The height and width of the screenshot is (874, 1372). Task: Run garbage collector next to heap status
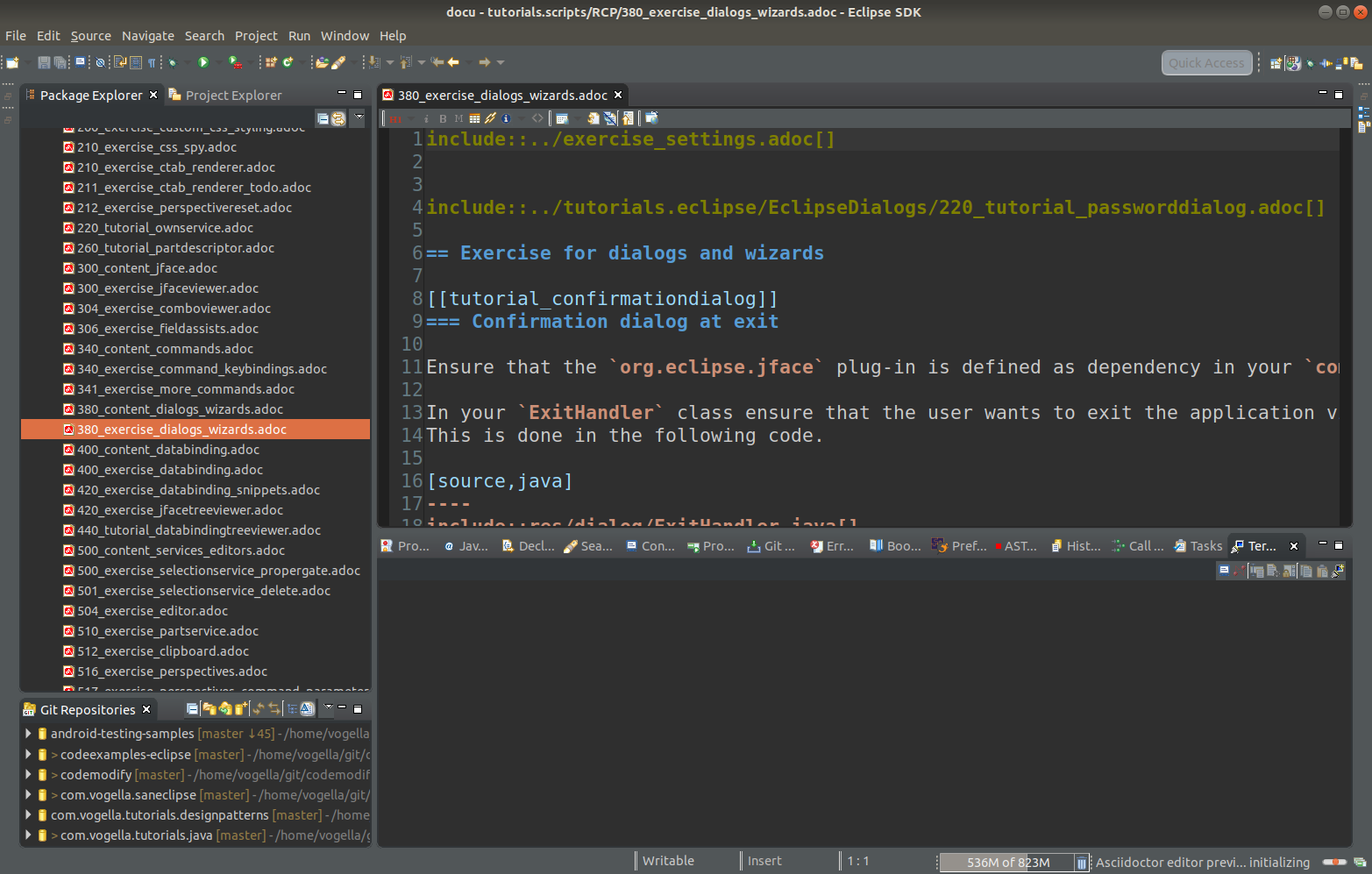coord(1082,862)
